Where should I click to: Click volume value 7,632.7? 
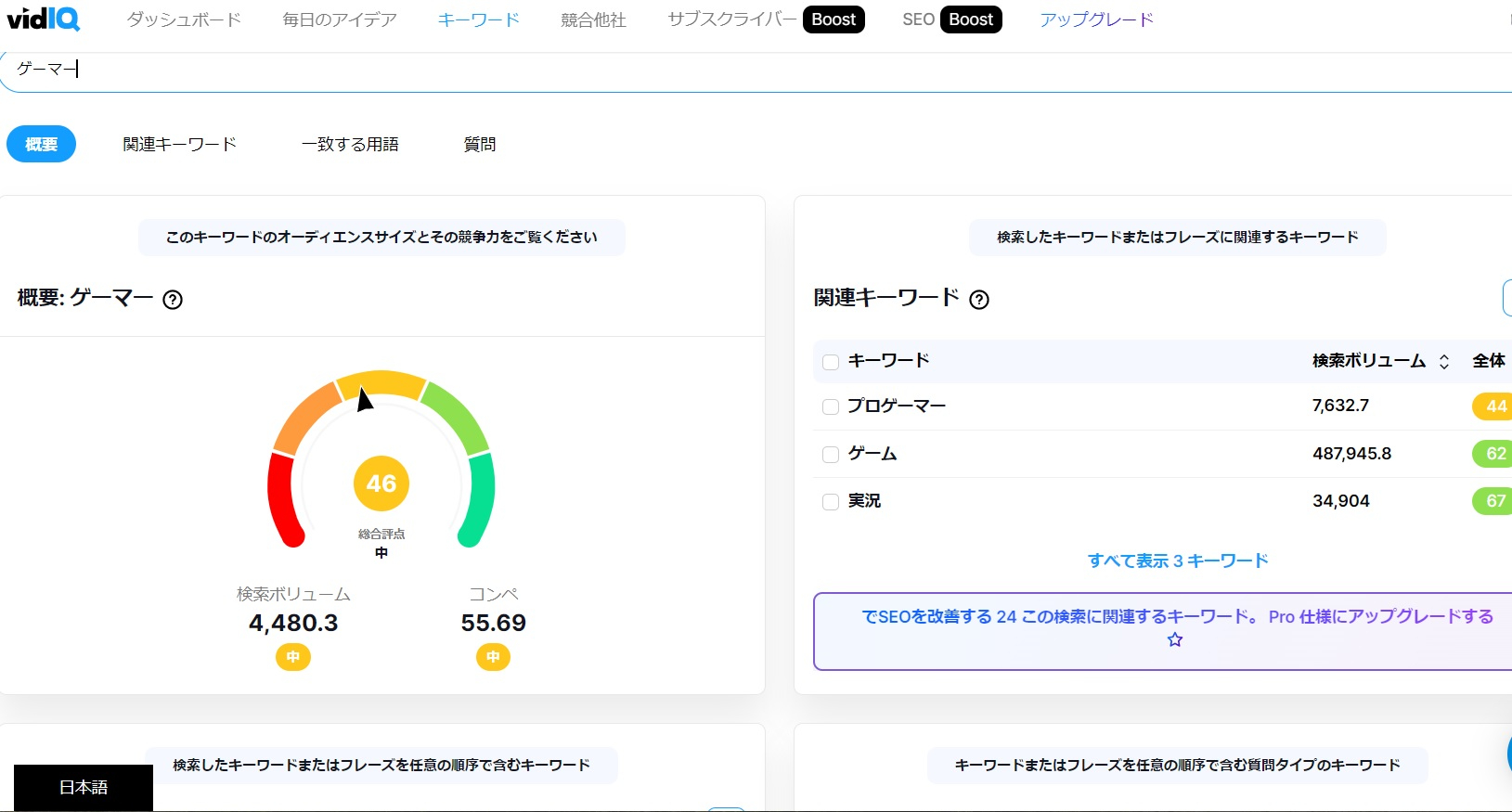pos(1340,406)
